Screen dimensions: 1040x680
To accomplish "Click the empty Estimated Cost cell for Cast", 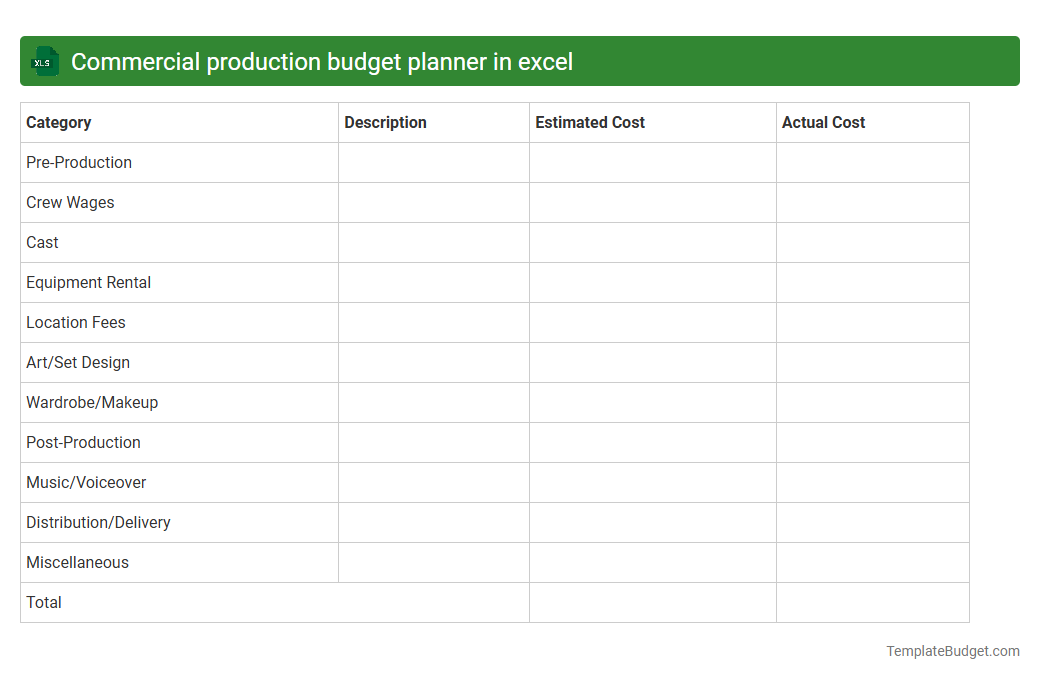I will click(x=652, y=242).
